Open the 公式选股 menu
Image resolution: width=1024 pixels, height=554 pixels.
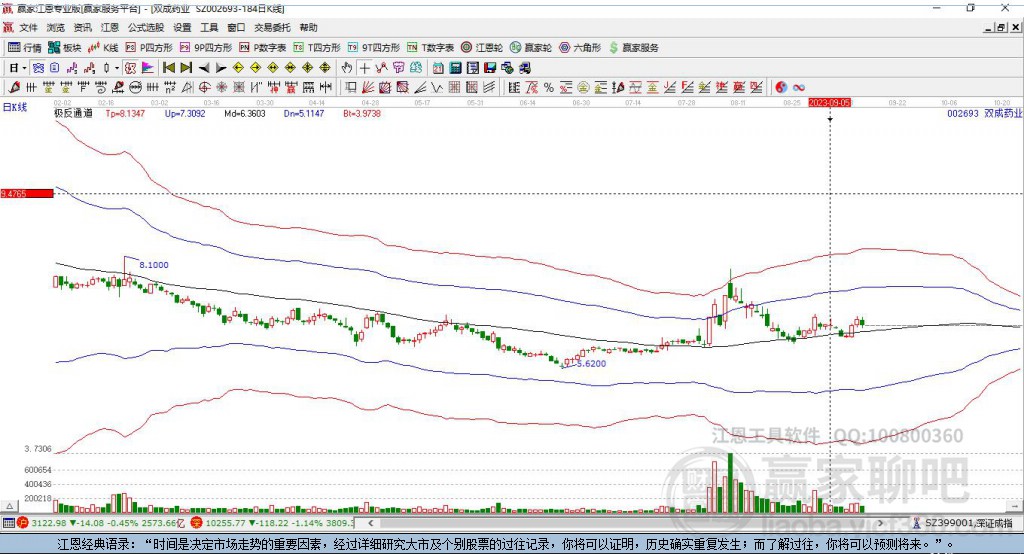pyautogui.click(x=146, y=27)
